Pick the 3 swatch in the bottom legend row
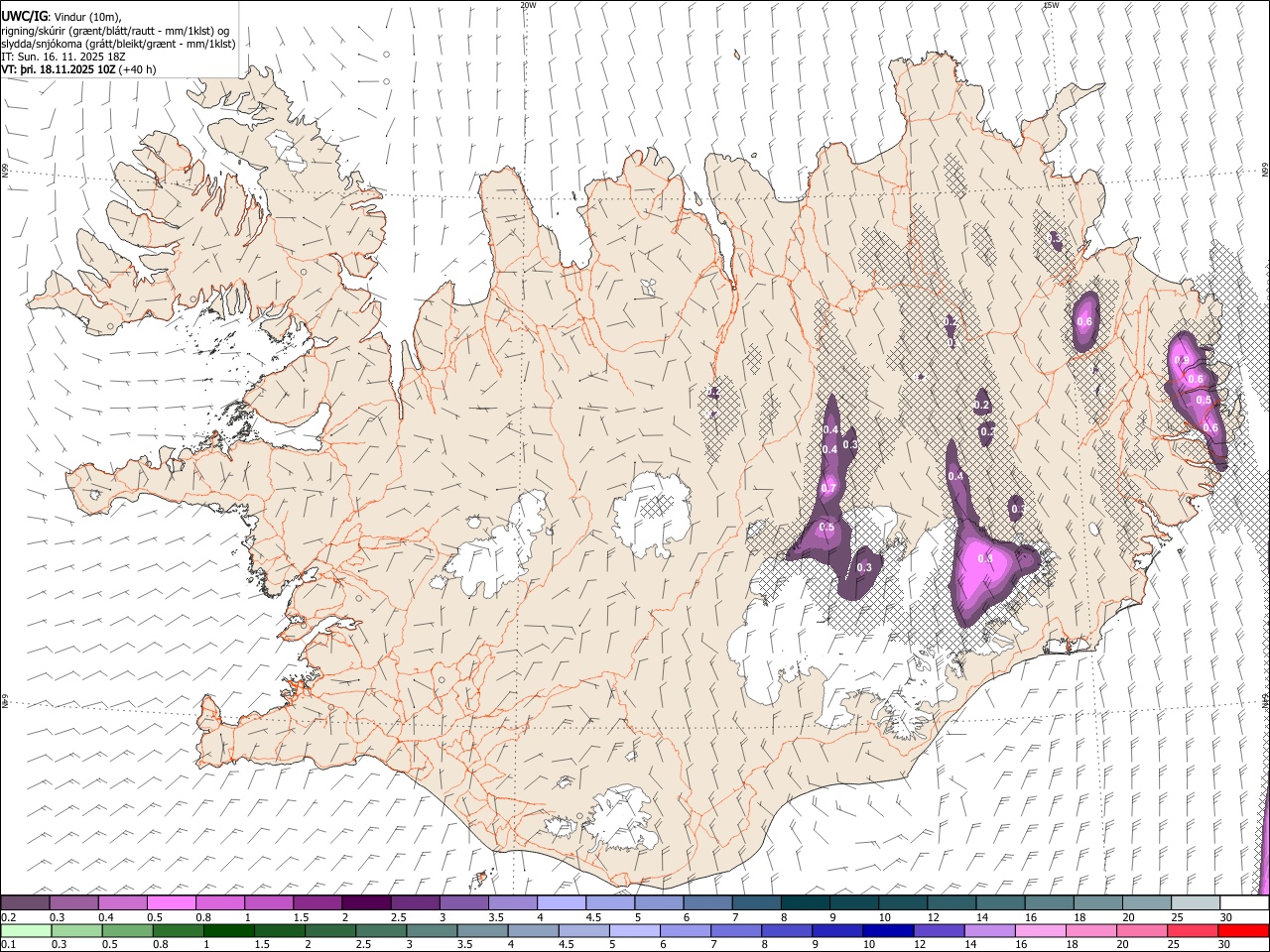This screenshot has height=952, width=1270. click(431, 930)
